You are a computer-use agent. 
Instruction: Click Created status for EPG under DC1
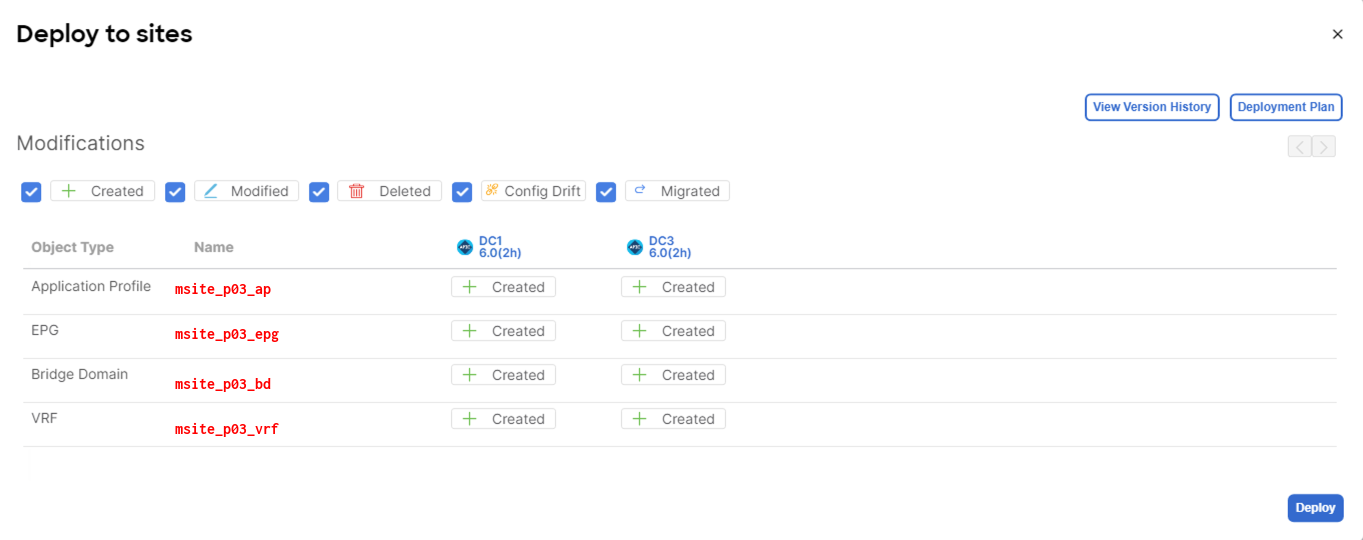[503, 331]
